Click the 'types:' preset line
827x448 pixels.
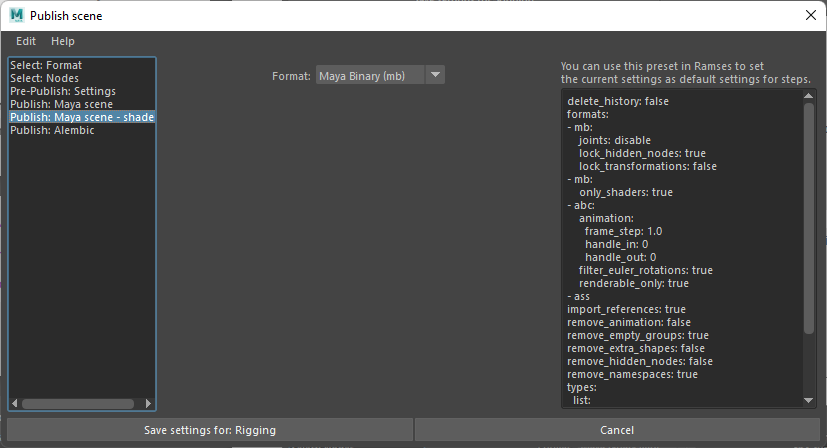tap(582, 387)
